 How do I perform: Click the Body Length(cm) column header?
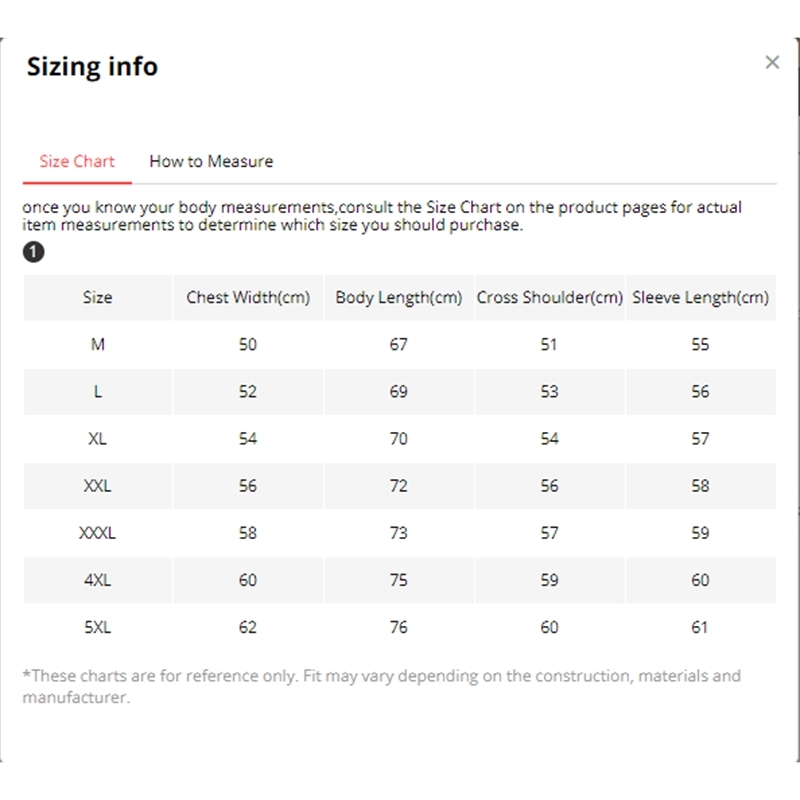coord(399,297)
